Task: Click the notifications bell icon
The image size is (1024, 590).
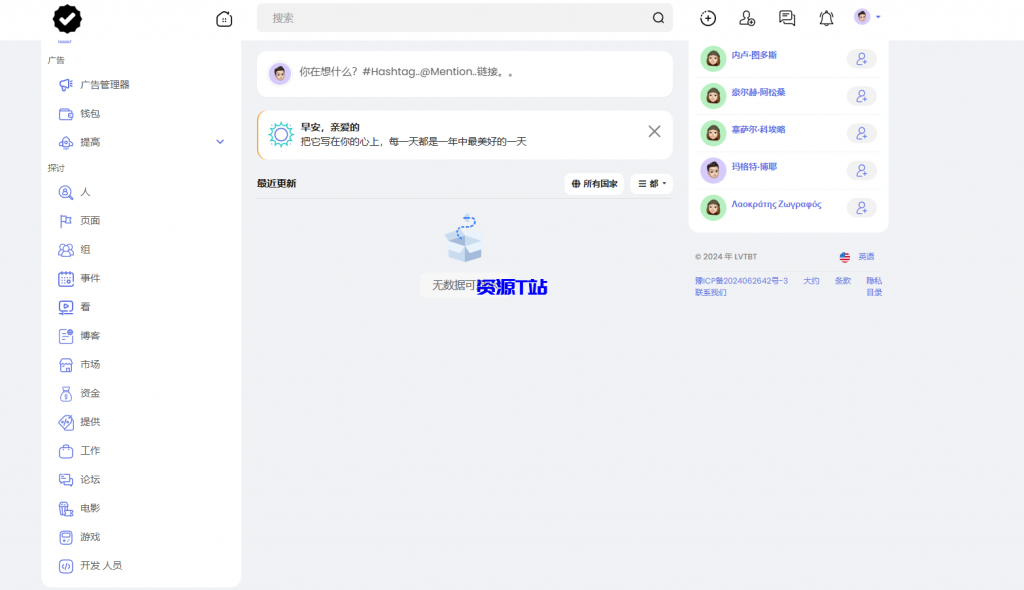Action: pyautogui.click(x=826, y=18)
